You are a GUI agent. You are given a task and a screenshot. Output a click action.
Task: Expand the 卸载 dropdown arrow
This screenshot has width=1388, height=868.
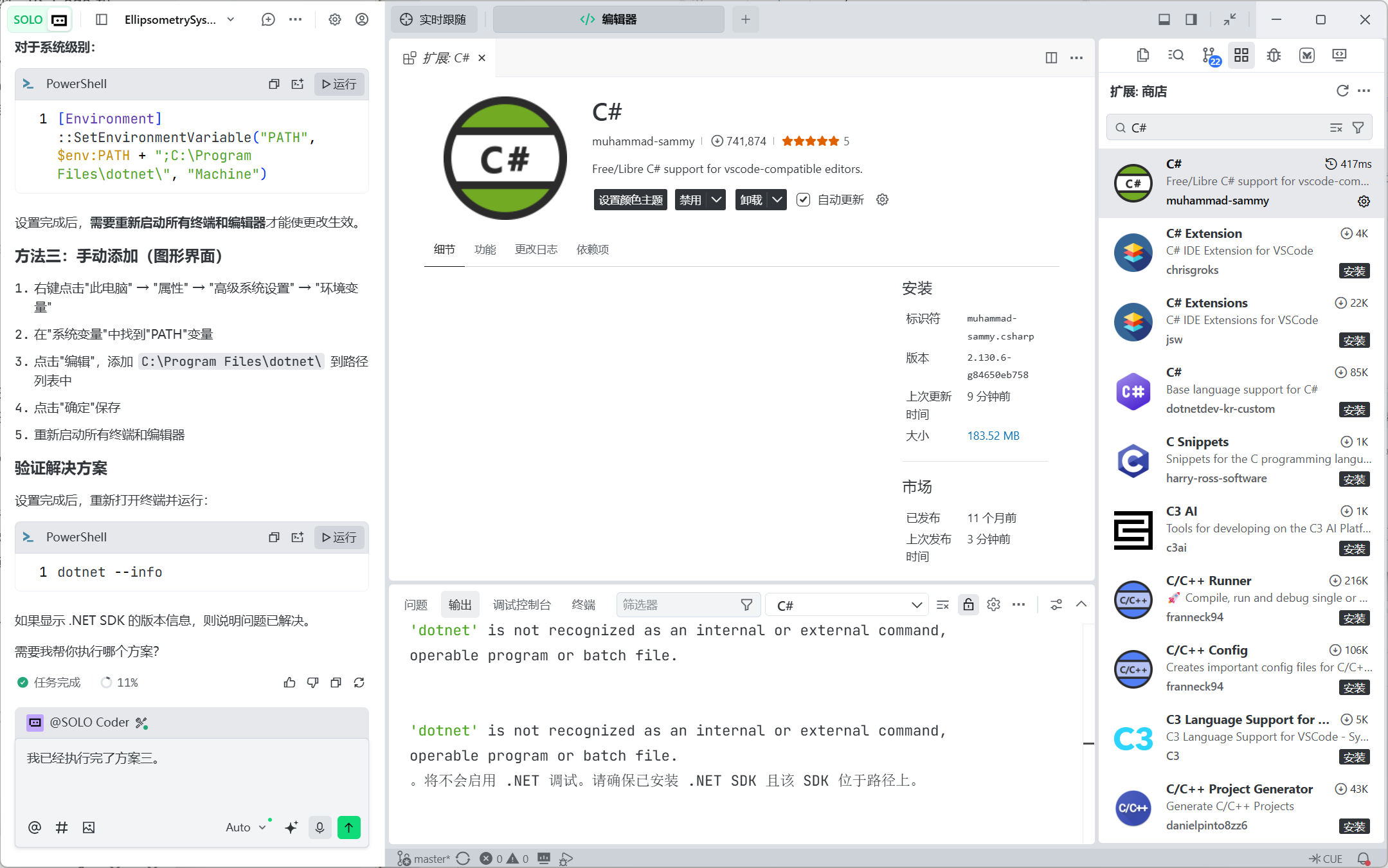(777, 200)
